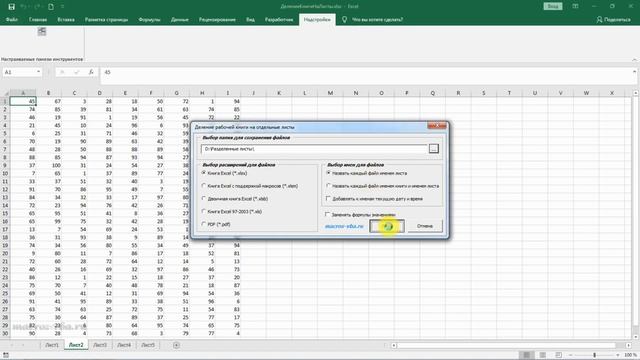The height and width of the screenshot is (360, 640).
Task: Click the Вход sign-in button
Action: pos(553,6)
